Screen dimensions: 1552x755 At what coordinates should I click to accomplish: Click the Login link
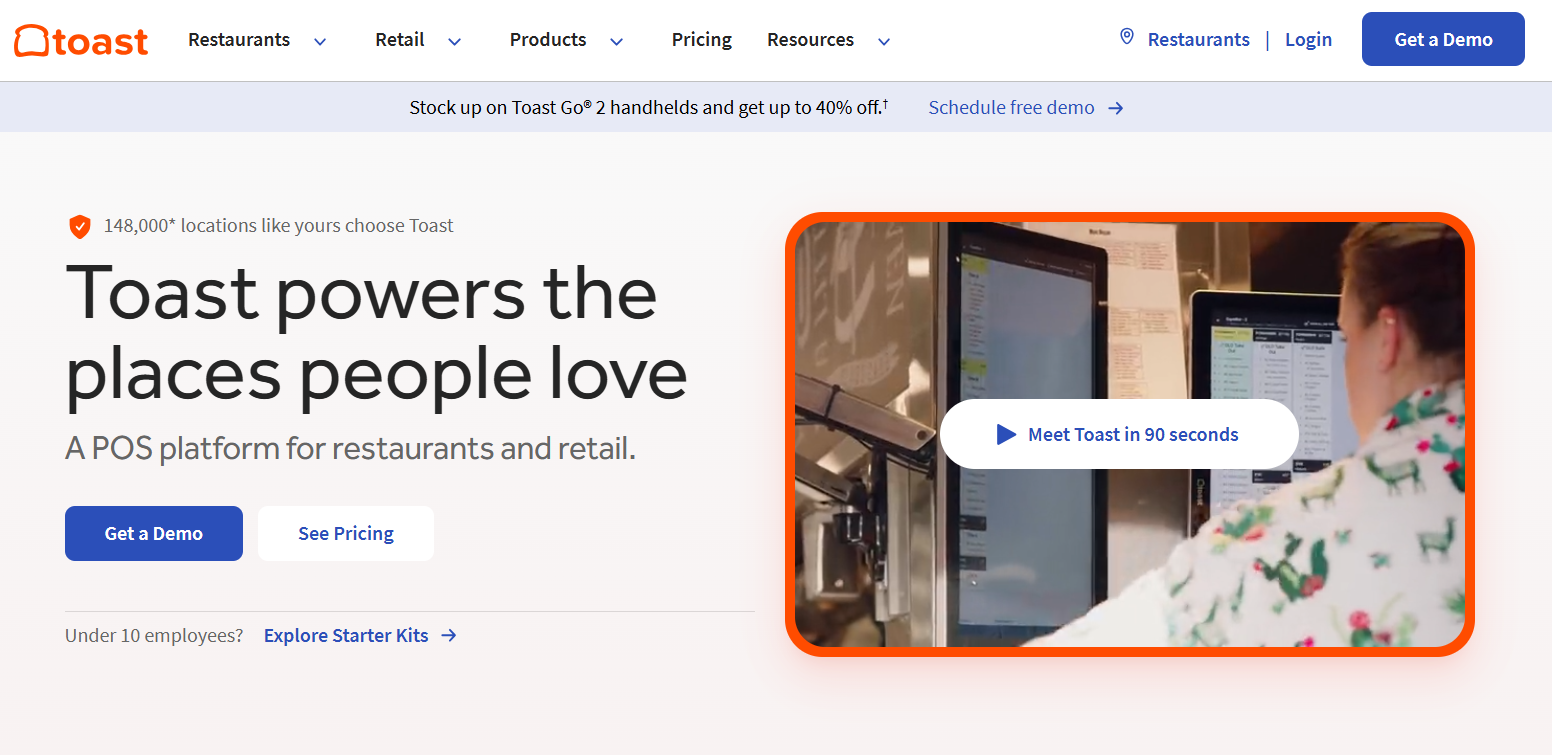[1308, 39]
